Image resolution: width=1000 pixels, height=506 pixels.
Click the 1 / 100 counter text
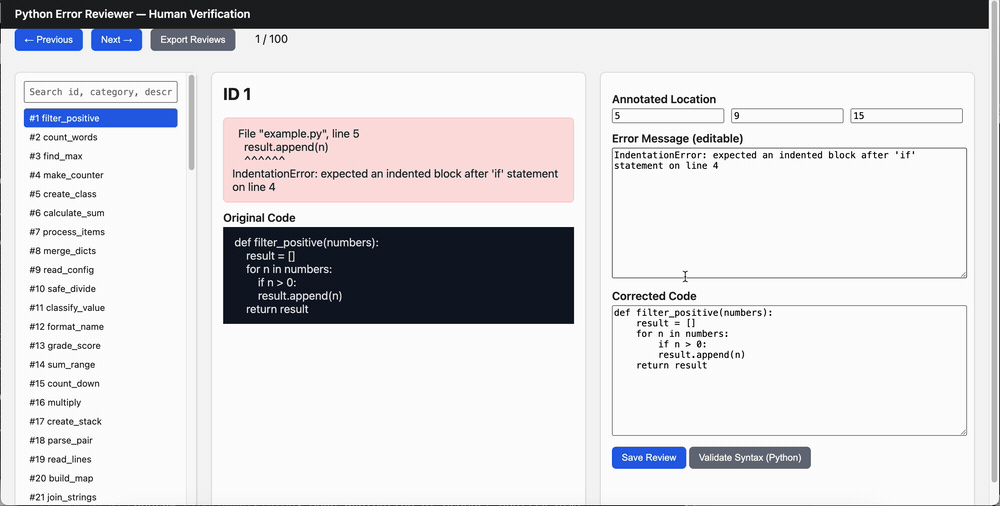point(271,39)
